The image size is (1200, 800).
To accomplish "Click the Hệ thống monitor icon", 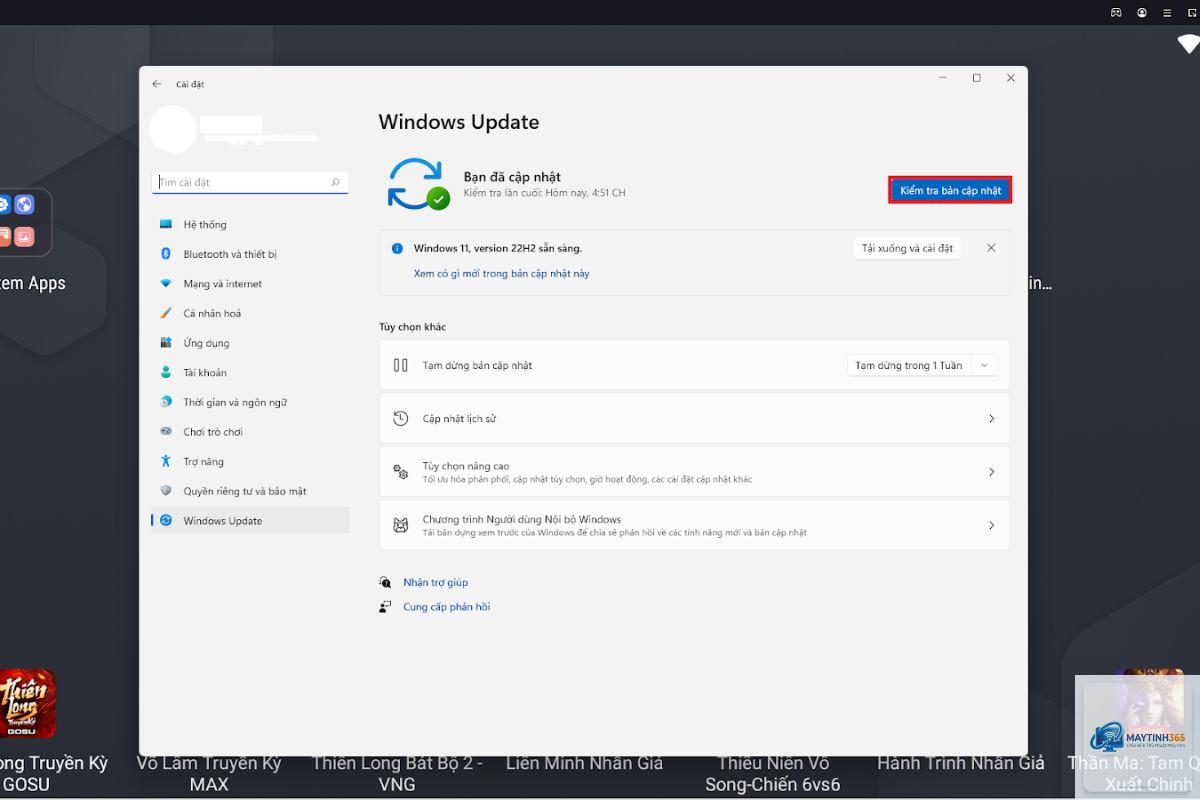I will [166, 224].
